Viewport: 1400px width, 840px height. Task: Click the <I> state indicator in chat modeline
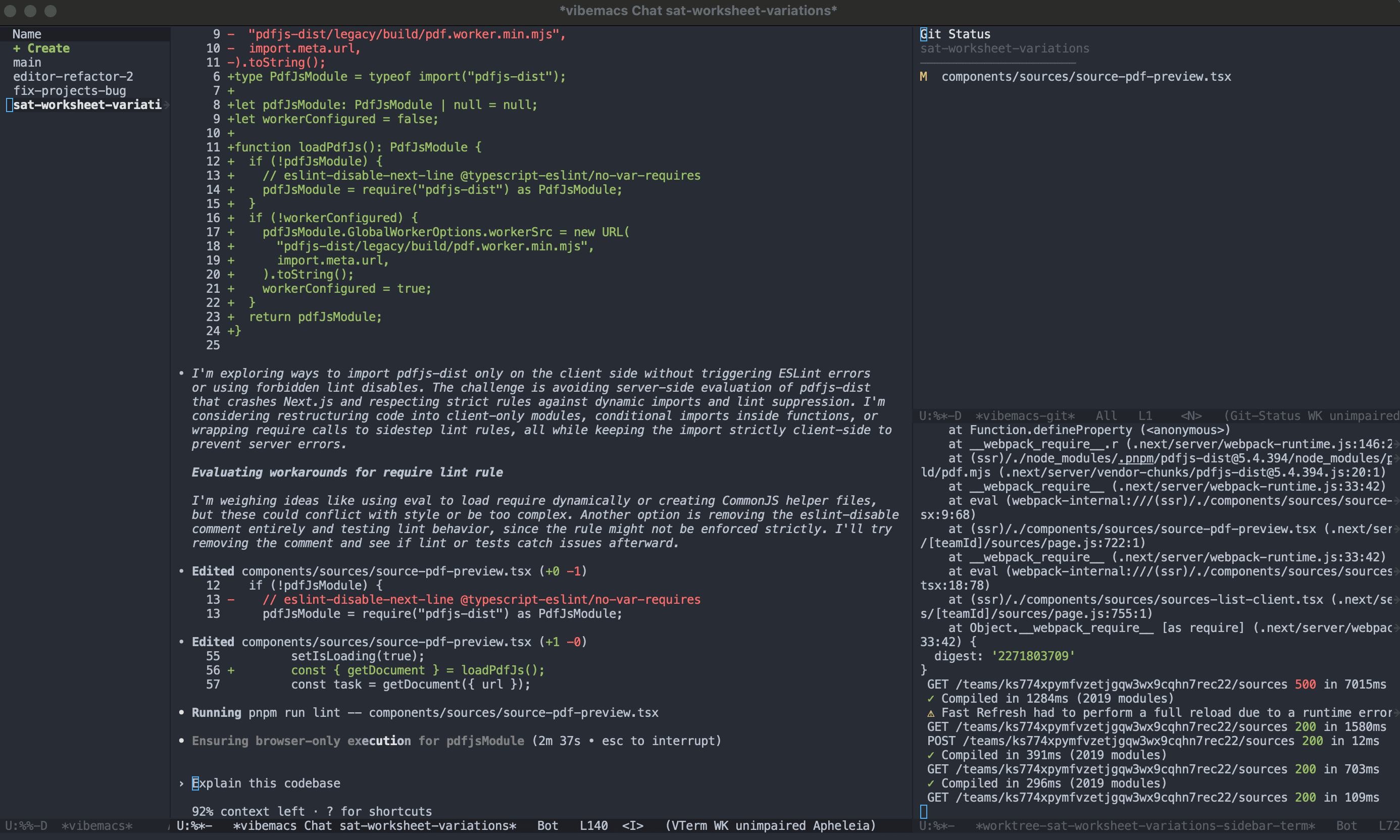click(x=634, y=825)
